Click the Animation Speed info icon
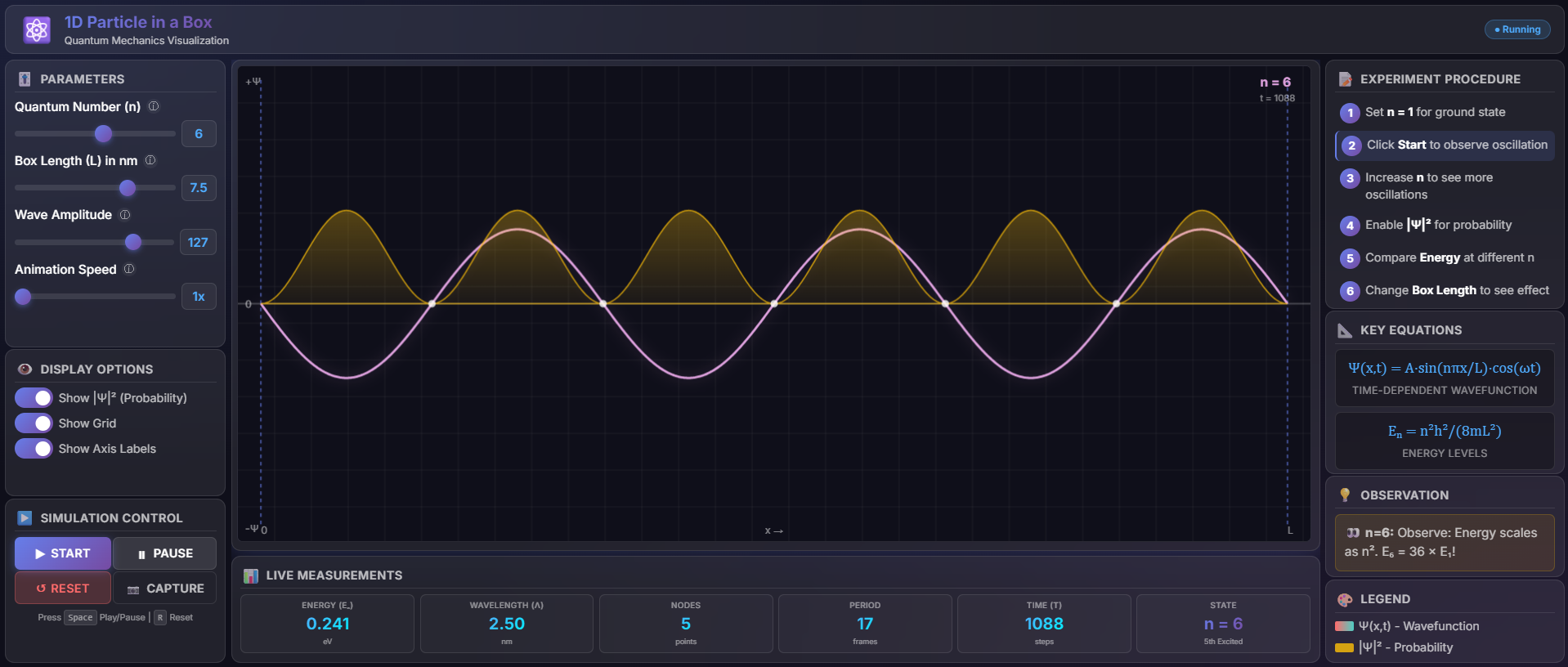The height and width of the screenshot is (667, 1568). pyautogui.click(x=129, y=269)
